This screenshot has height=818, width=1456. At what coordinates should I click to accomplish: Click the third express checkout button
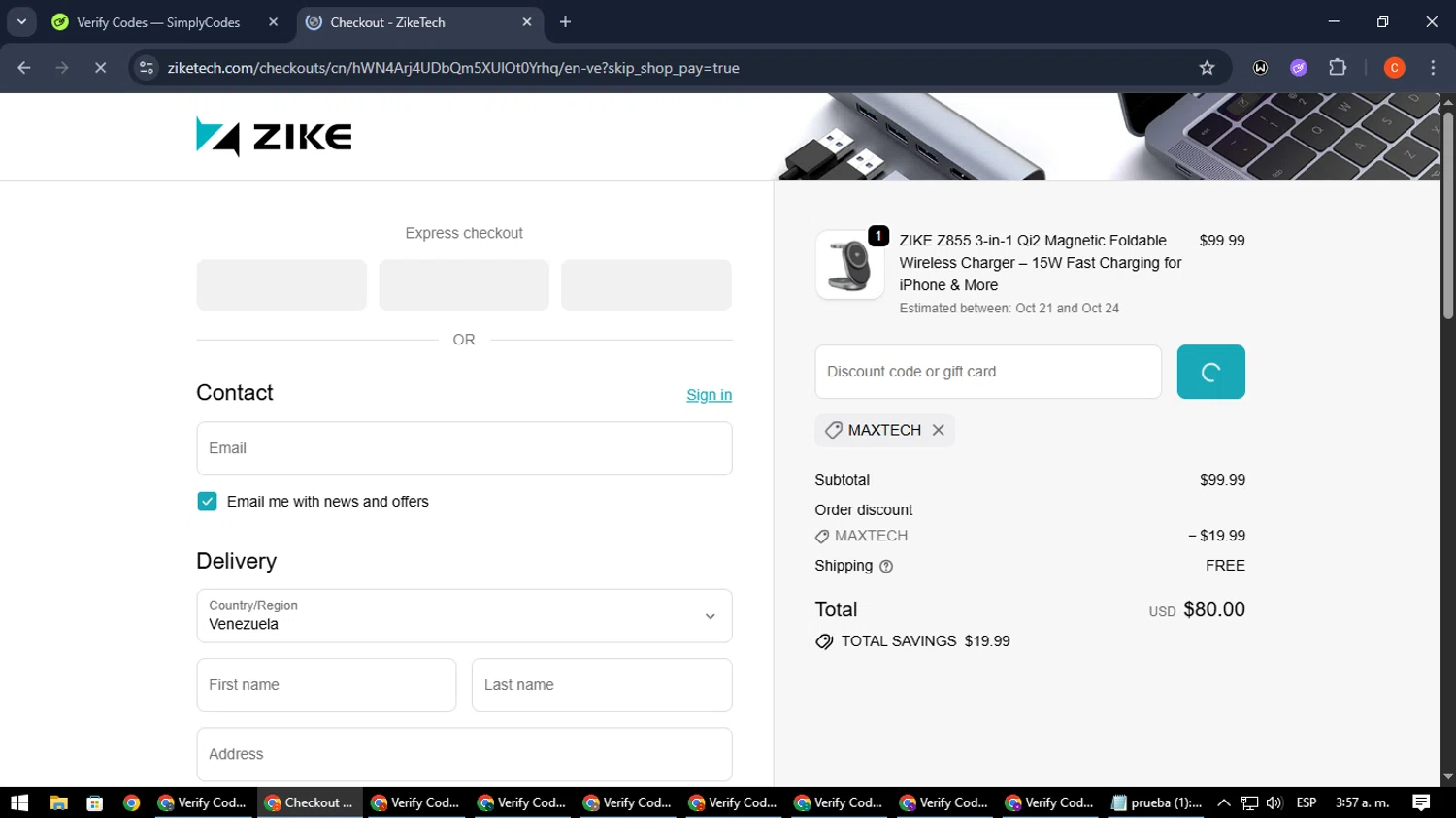646,284
